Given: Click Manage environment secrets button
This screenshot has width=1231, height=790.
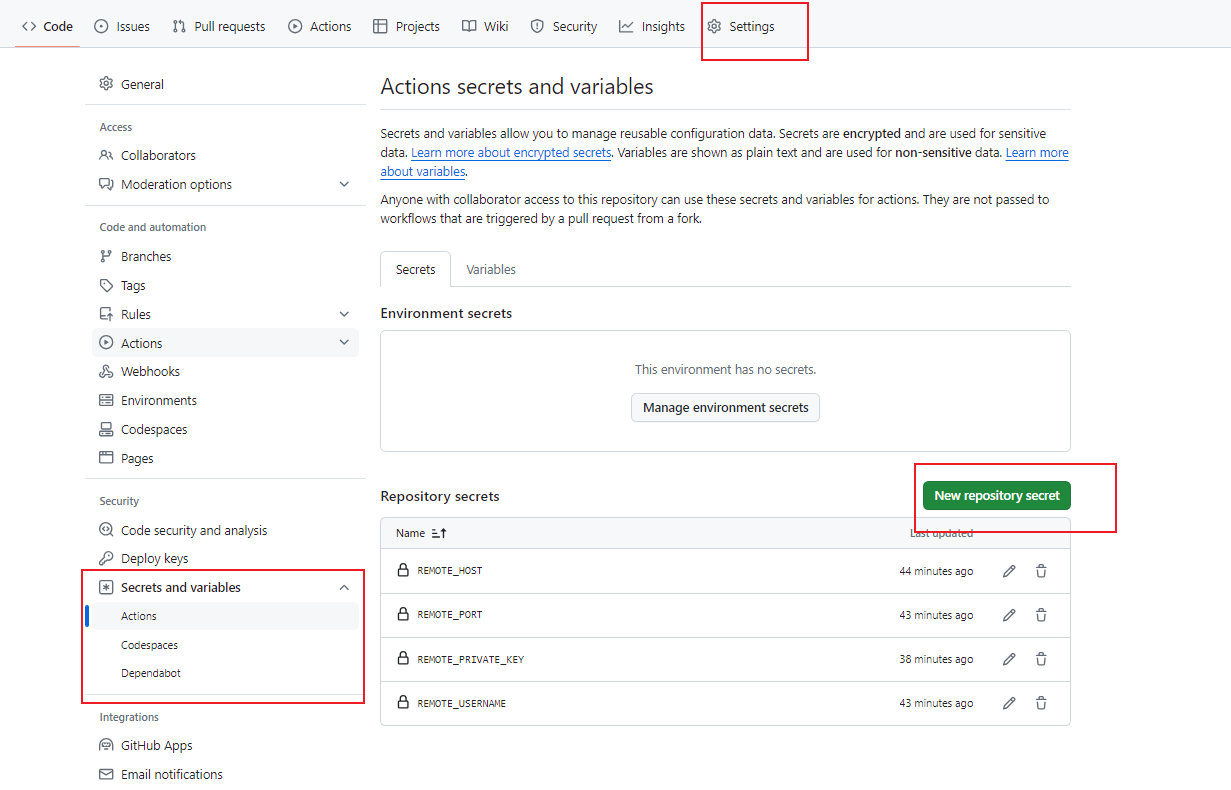Looking at the screenshot, I should (725, 408).
